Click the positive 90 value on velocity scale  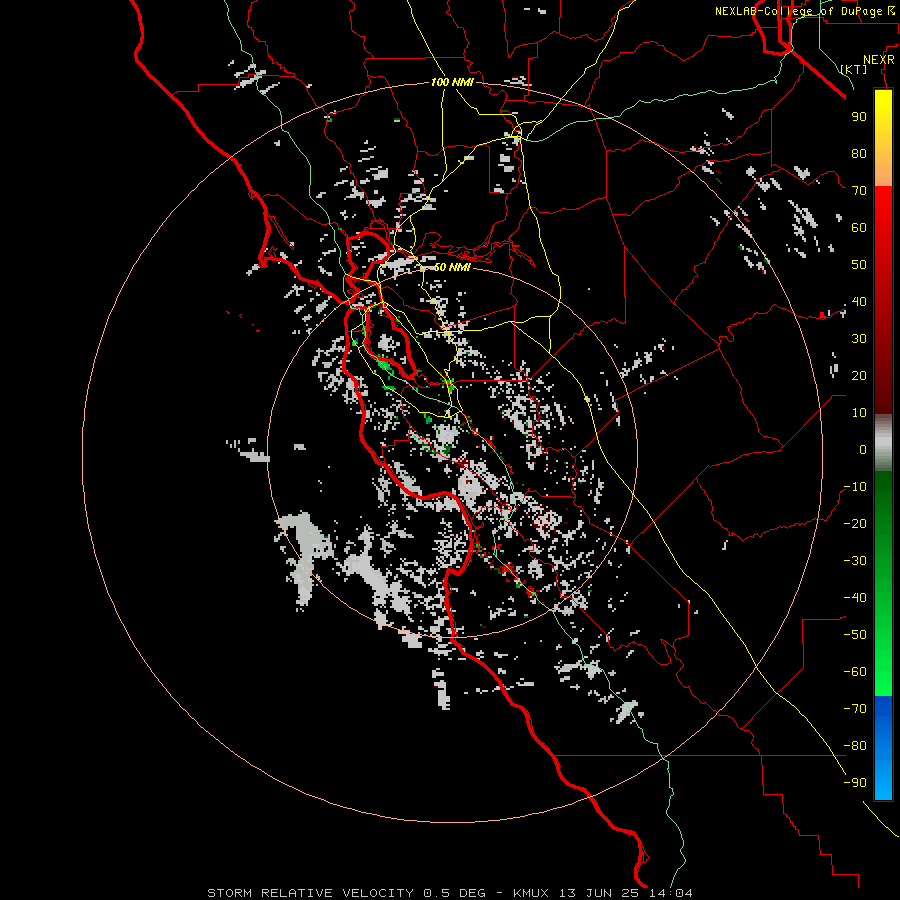point(859,117)
